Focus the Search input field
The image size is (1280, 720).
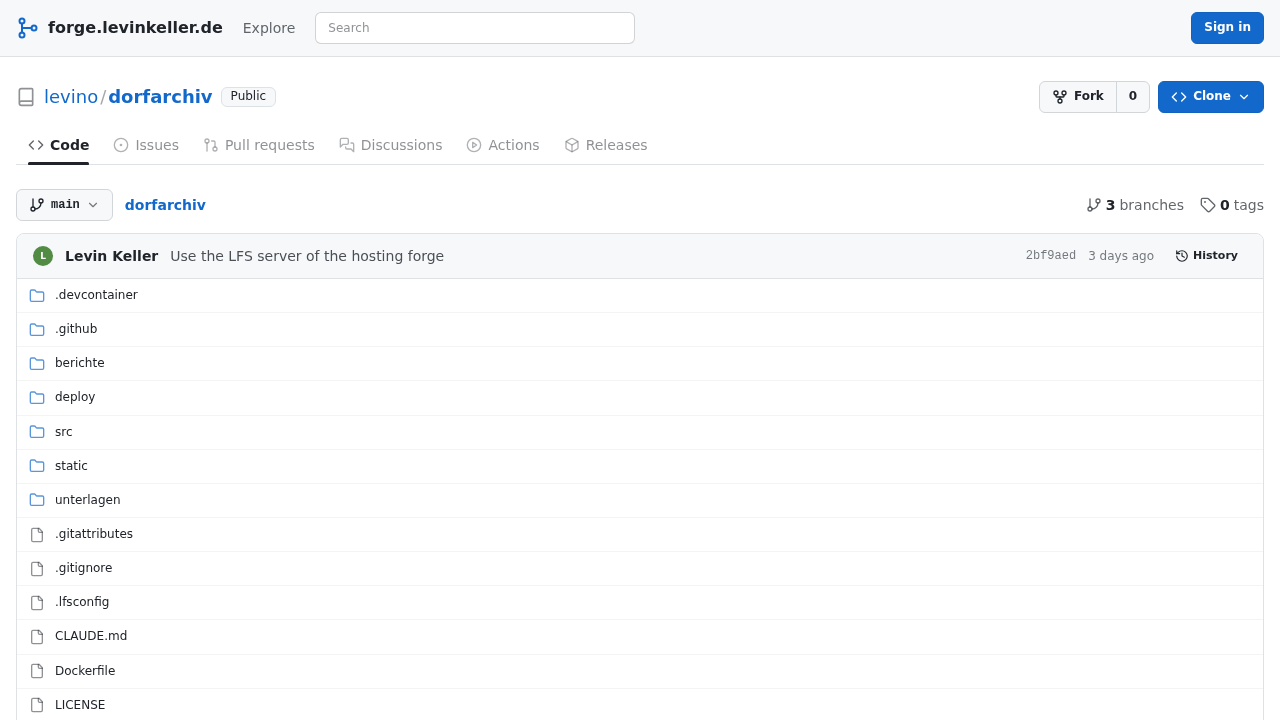475,28
